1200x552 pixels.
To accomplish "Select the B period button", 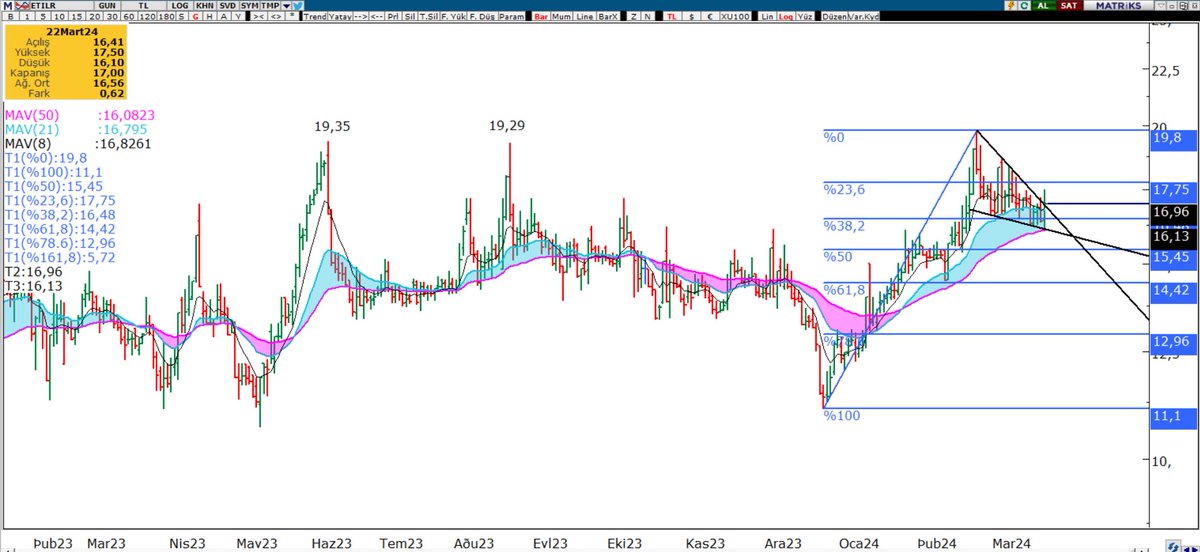I will (11, 17).
